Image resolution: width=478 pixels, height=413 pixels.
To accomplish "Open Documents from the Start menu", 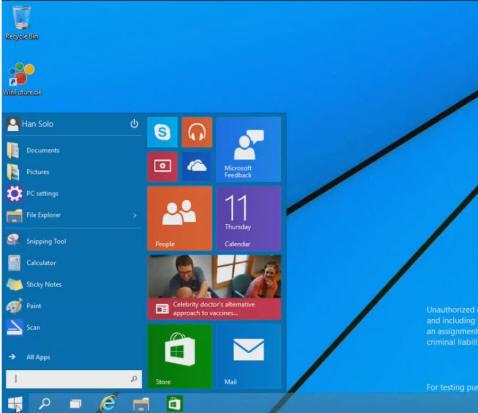I will pos(74,150).
